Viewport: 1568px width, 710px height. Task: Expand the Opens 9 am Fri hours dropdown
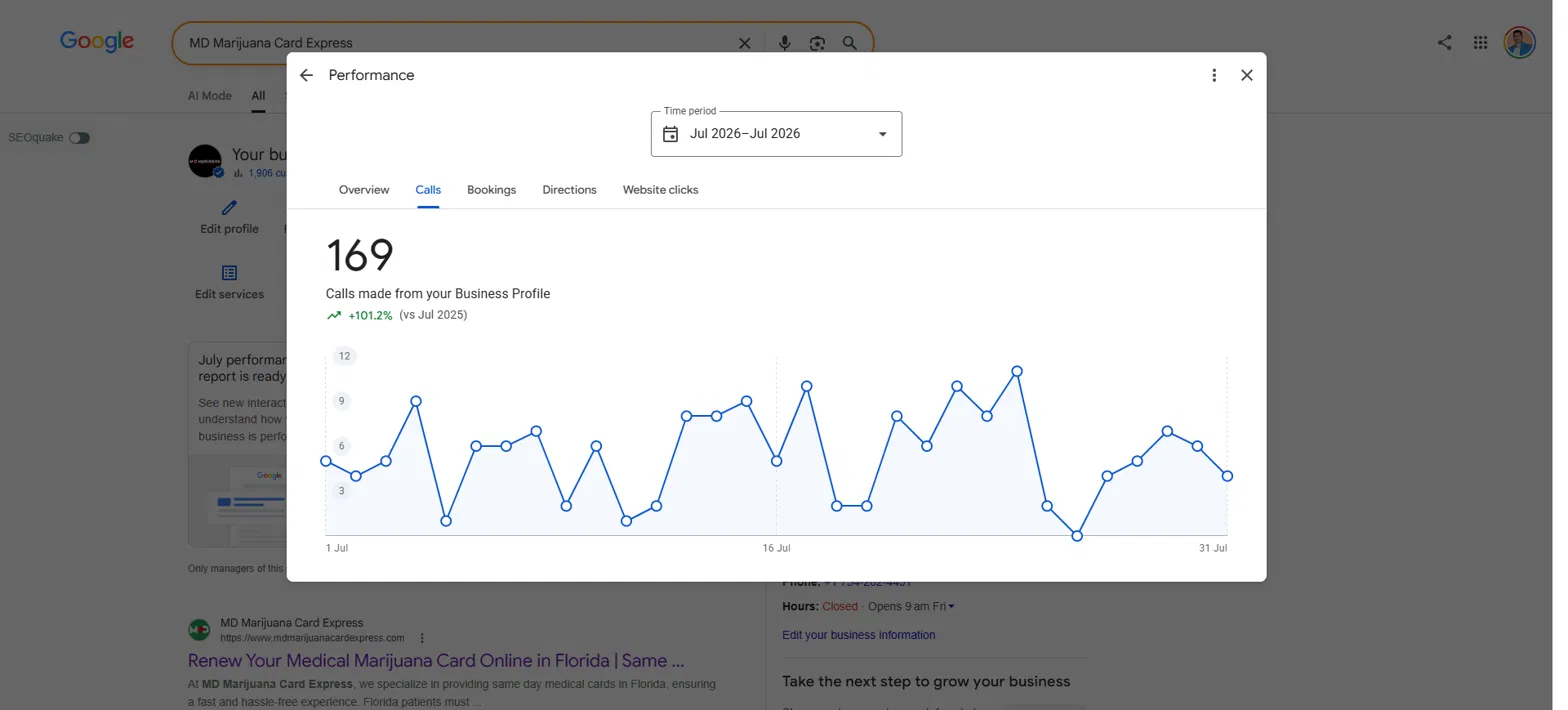coord(951,607)
